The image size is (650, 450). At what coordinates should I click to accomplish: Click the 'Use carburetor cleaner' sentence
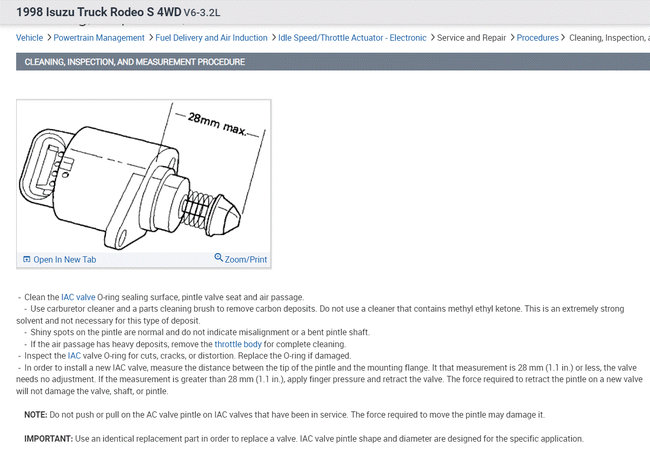pyautogui.click(x=320, y=315)
